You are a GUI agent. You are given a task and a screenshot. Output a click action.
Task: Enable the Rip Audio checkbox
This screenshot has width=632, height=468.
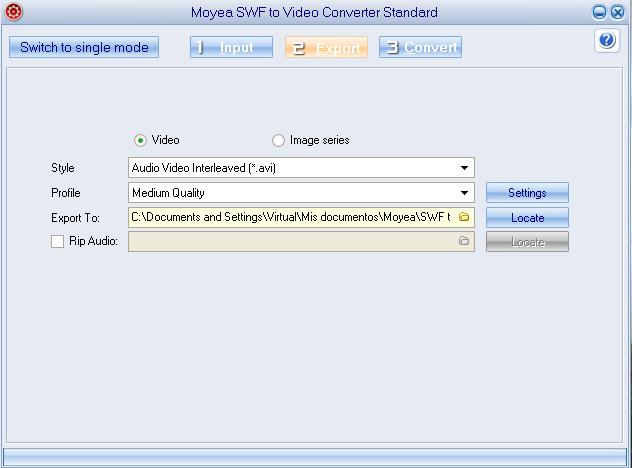click(57, 241)
